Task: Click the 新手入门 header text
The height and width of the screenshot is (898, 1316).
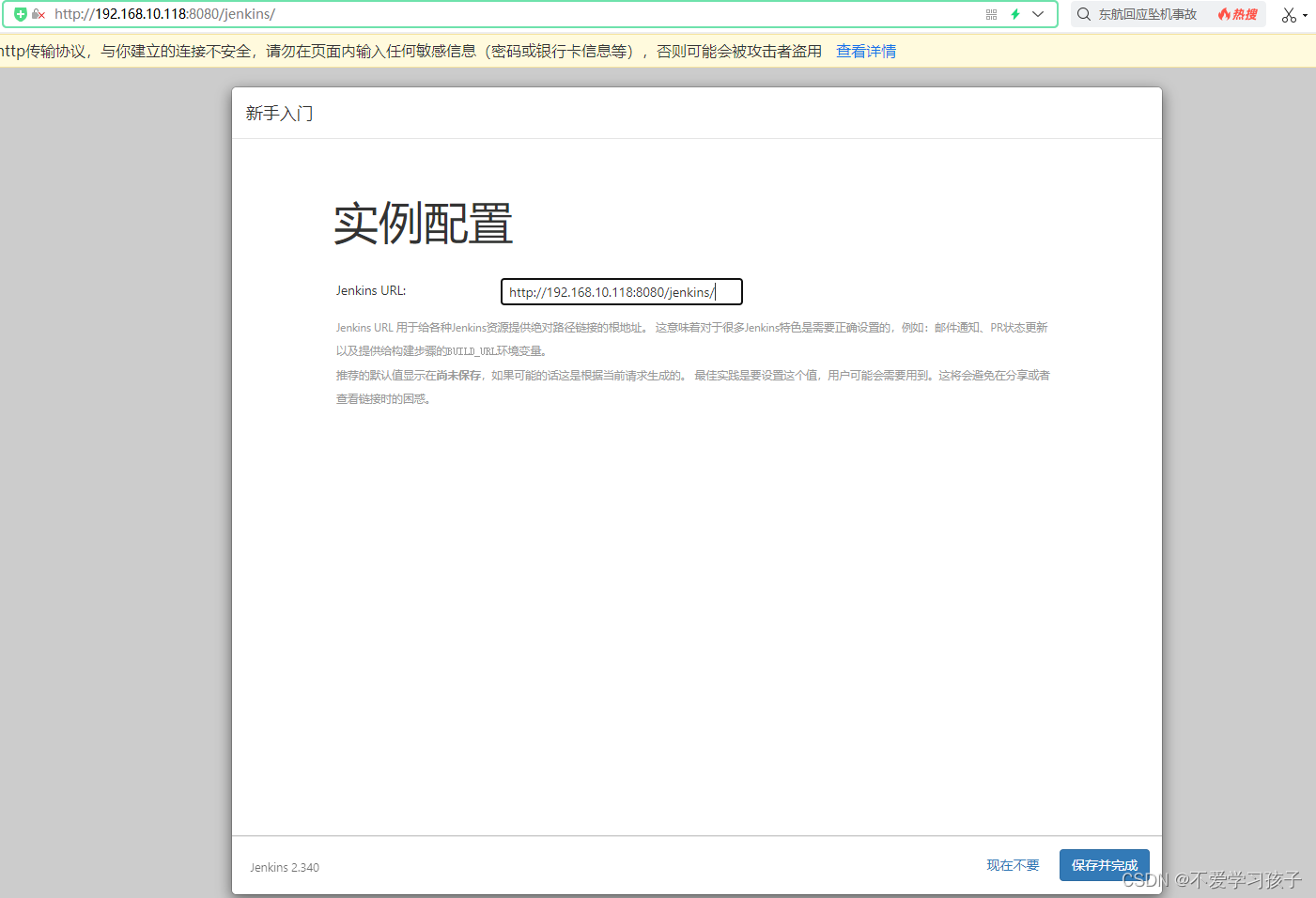Action: coord(279,114)
